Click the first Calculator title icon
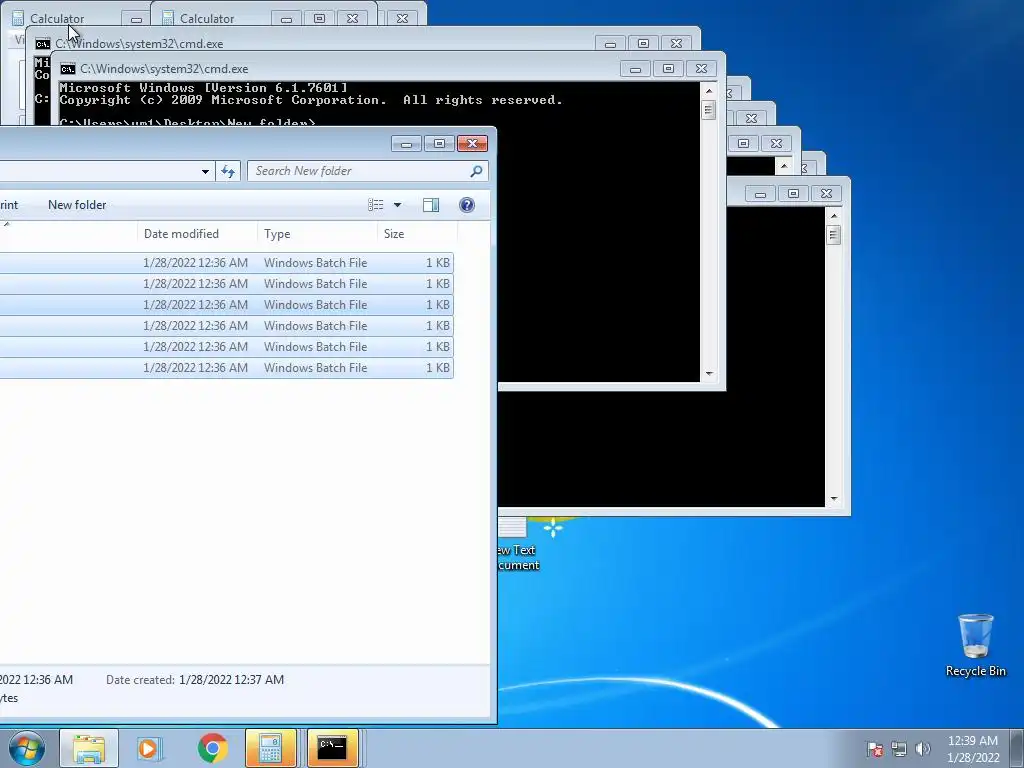The height and width of the screenshot is (768, 1024). (x=18, y=18)
